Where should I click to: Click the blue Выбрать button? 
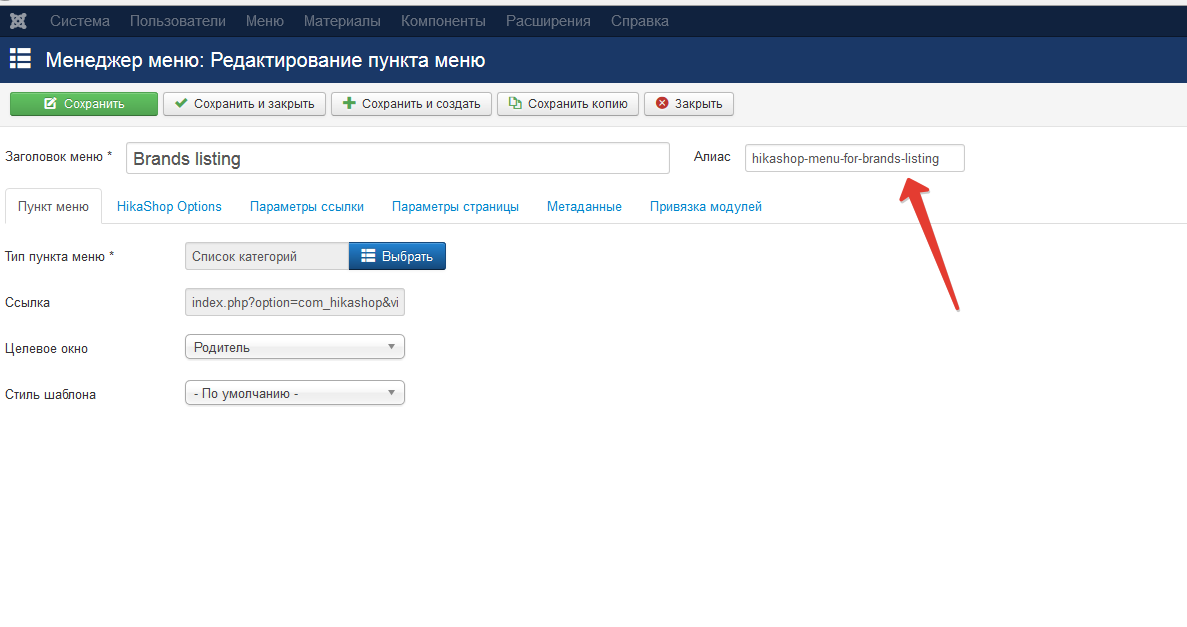(x=397, y=256)
